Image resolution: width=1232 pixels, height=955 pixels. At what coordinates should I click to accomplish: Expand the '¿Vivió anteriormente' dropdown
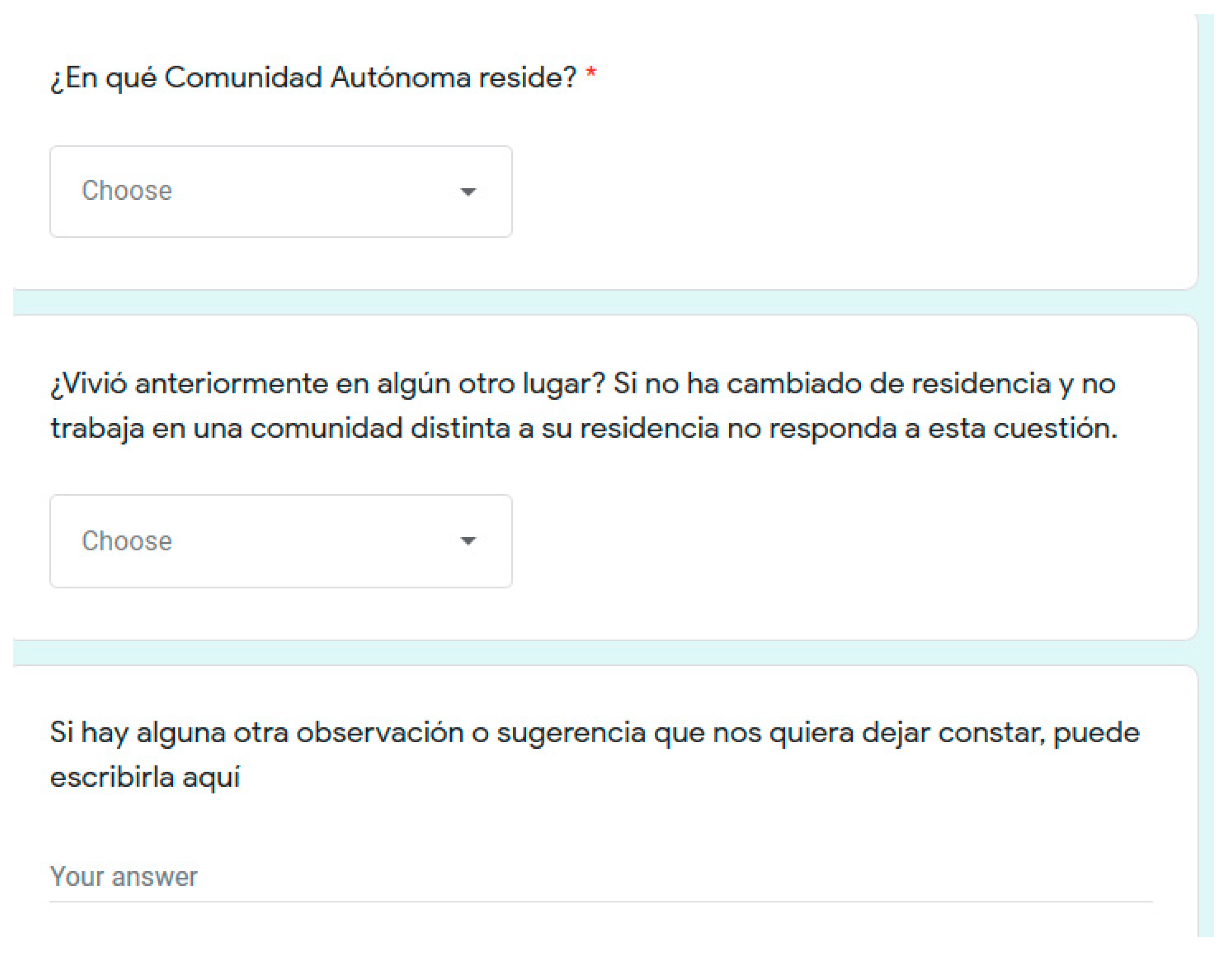pos(280,541)
